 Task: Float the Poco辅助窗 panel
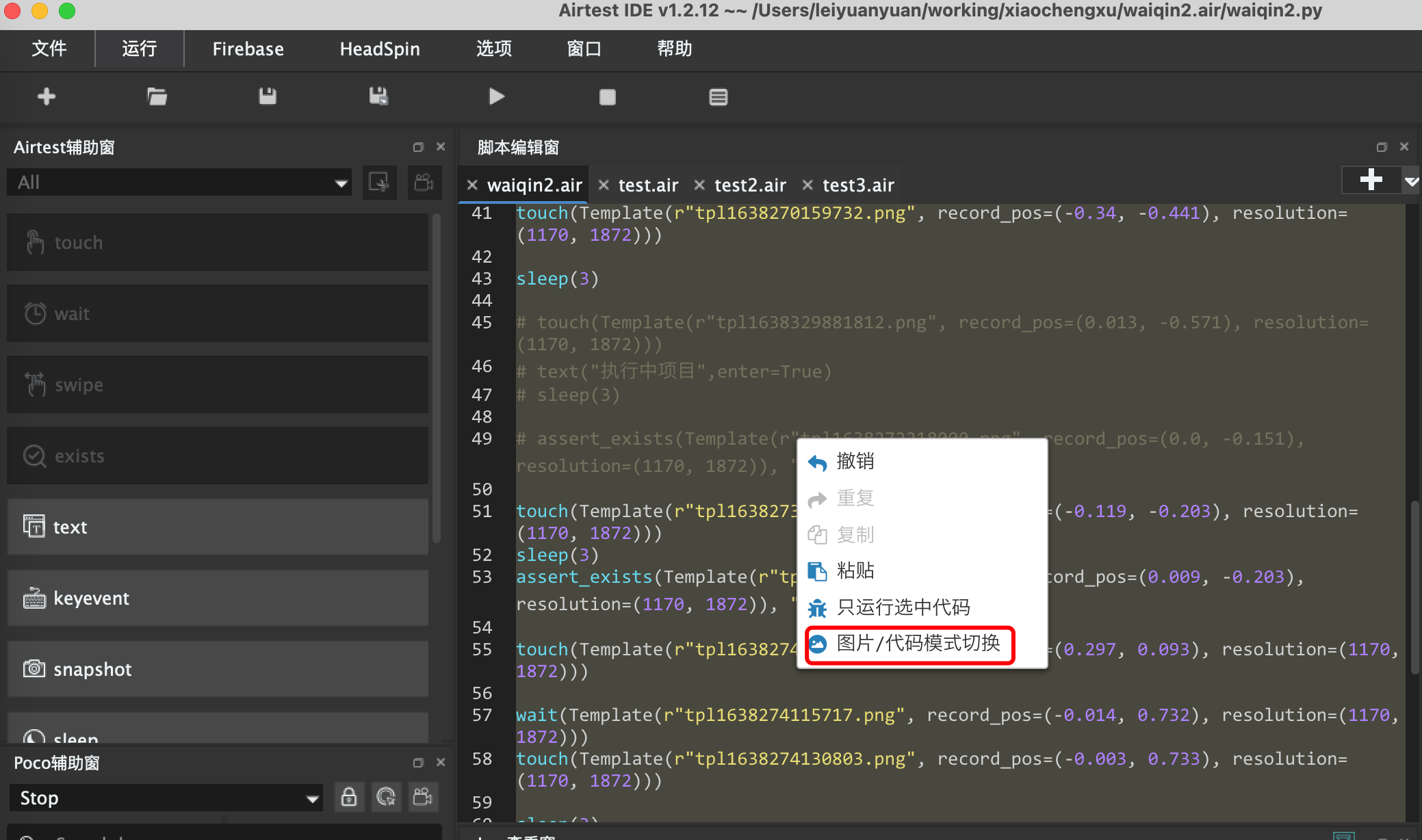(418, 762)
